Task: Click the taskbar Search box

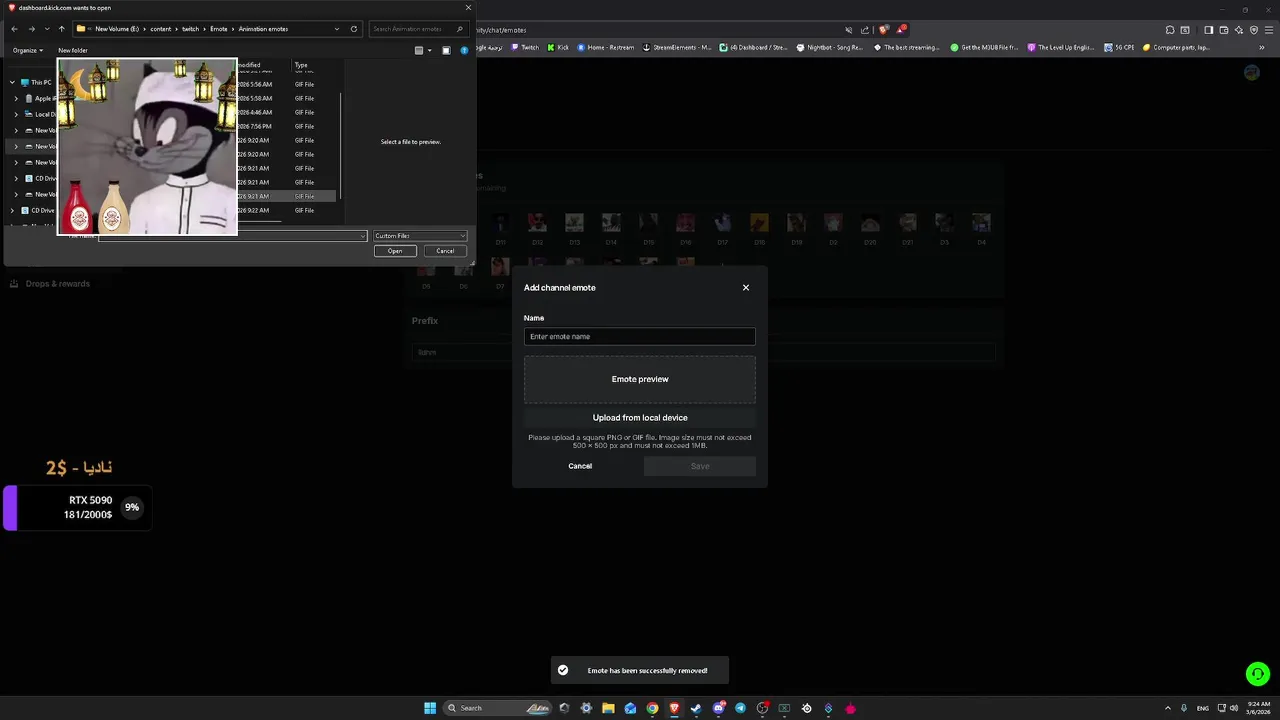Action: pos(498,708)
